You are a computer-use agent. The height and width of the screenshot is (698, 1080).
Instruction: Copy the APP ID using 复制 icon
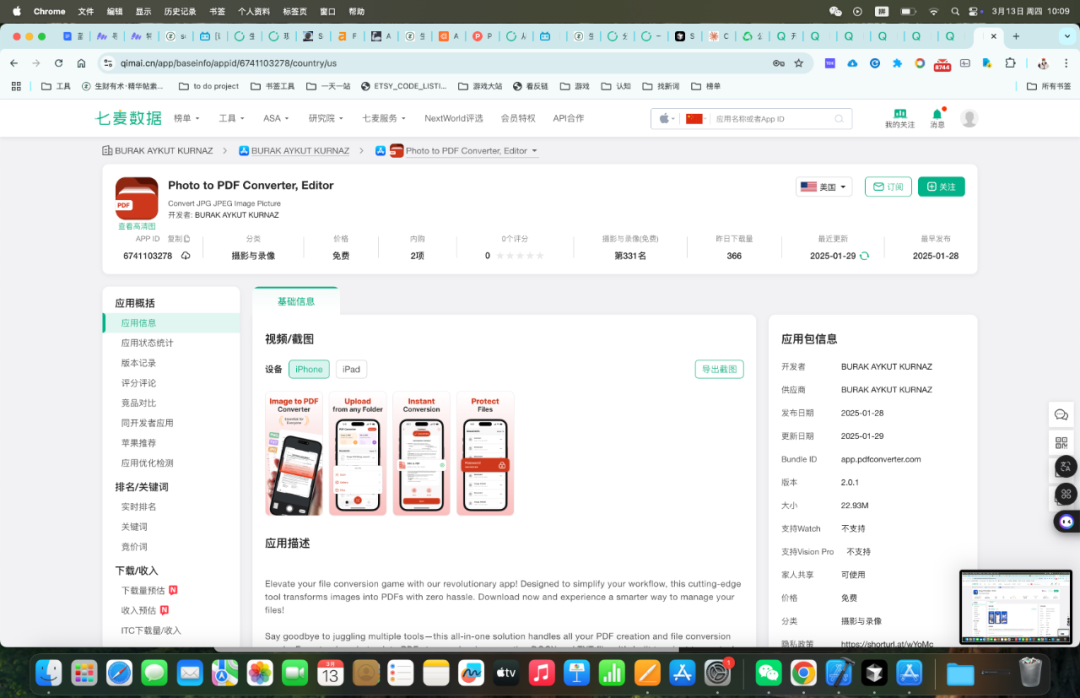pyautogui.click(x=187, y=239)
